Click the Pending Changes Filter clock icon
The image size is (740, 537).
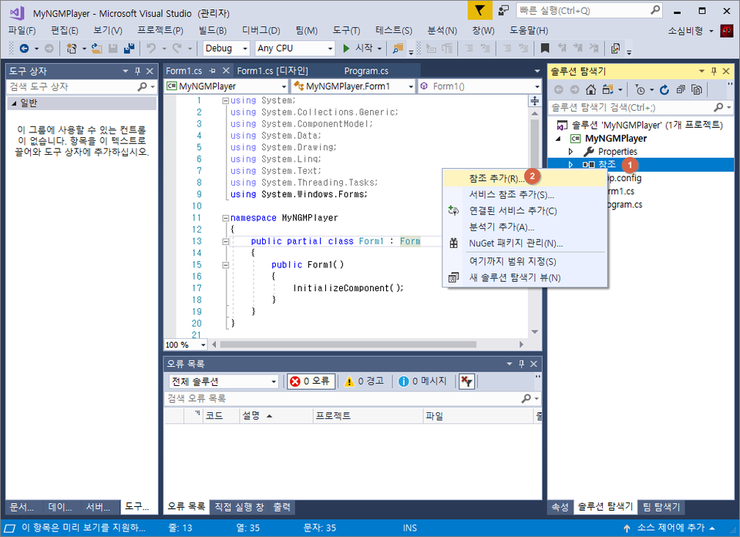[640, 90]
